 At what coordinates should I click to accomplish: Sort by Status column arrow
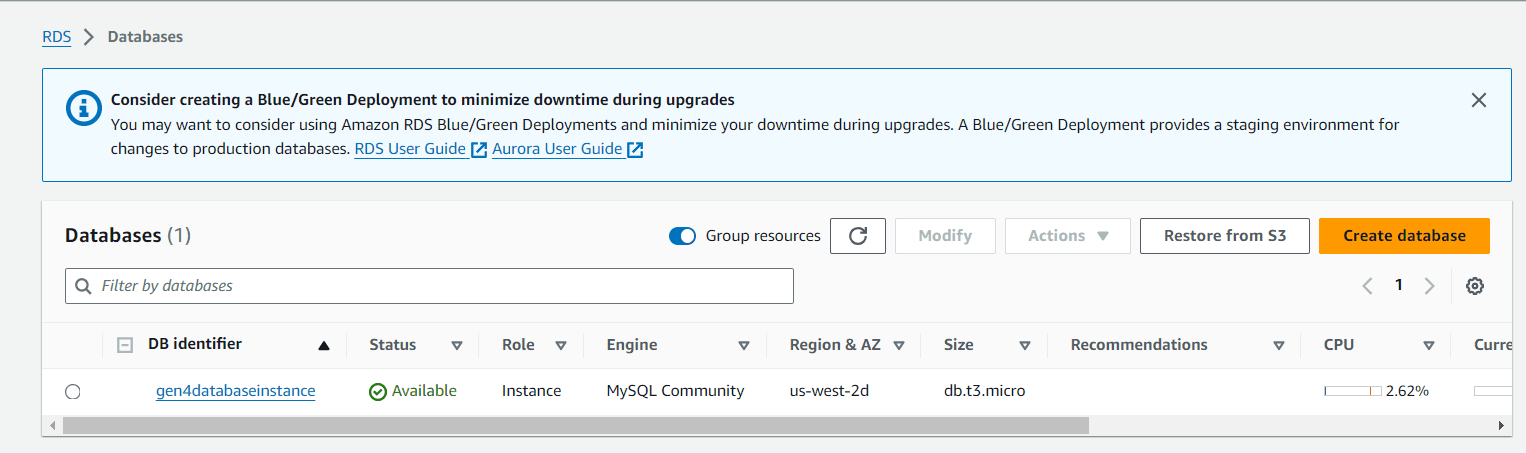[457, 346]
